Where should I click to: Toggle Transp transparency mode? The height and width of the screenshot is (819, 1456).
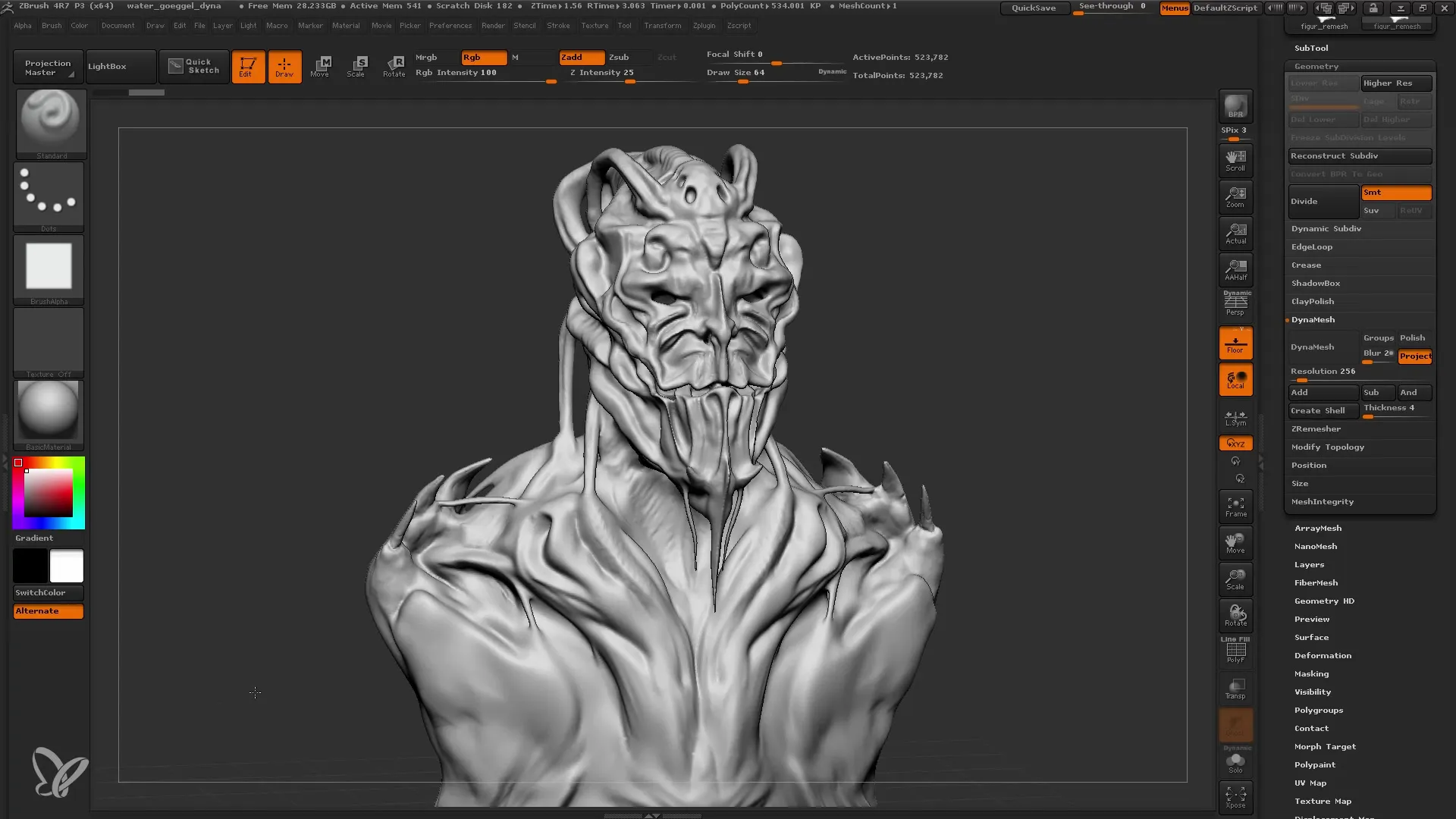(x=1235, y=689)
